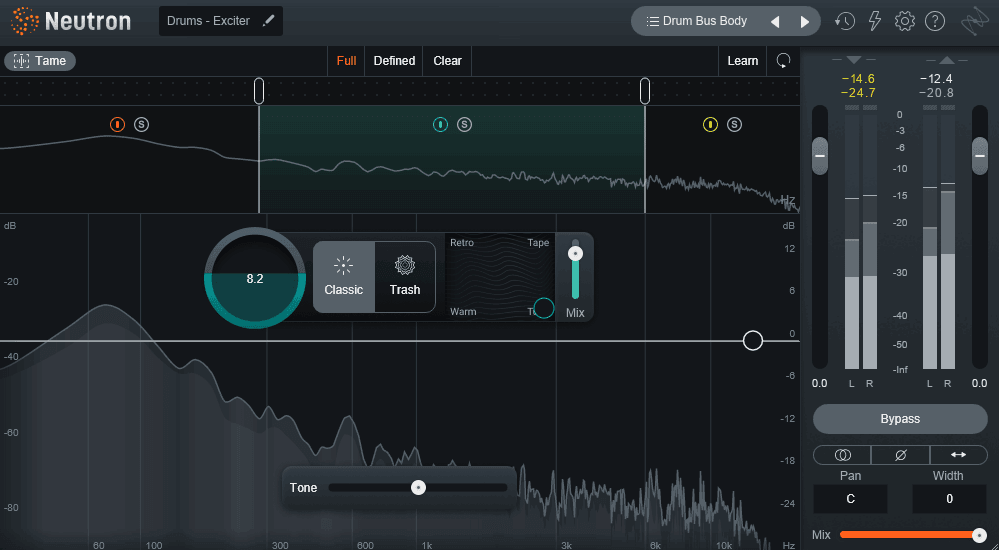Click the mid-high crossover handle
This screenshot has height=550, width=999.
[645, 90]
